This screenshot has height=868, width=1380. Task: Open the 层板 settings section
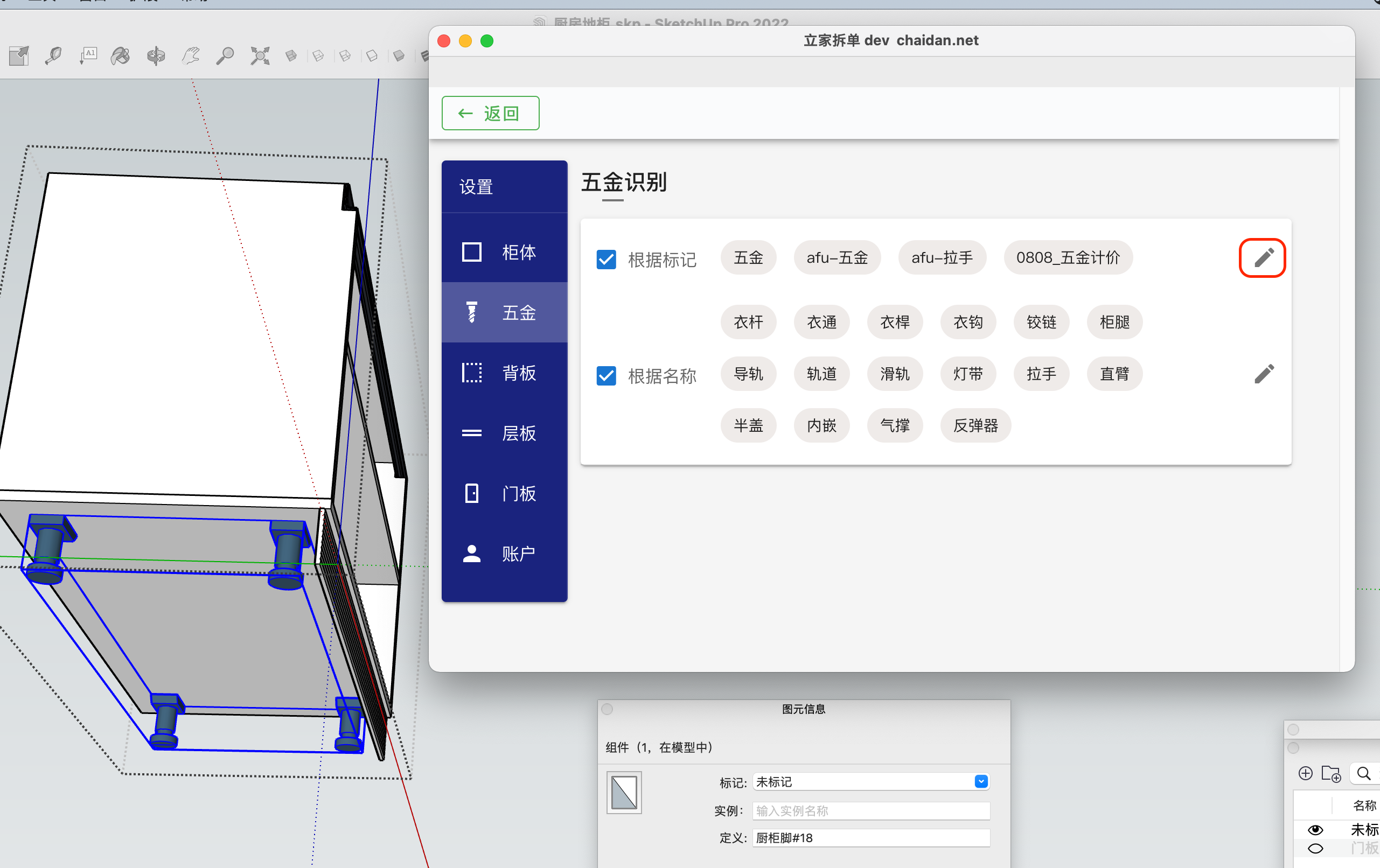pos(504,433)
